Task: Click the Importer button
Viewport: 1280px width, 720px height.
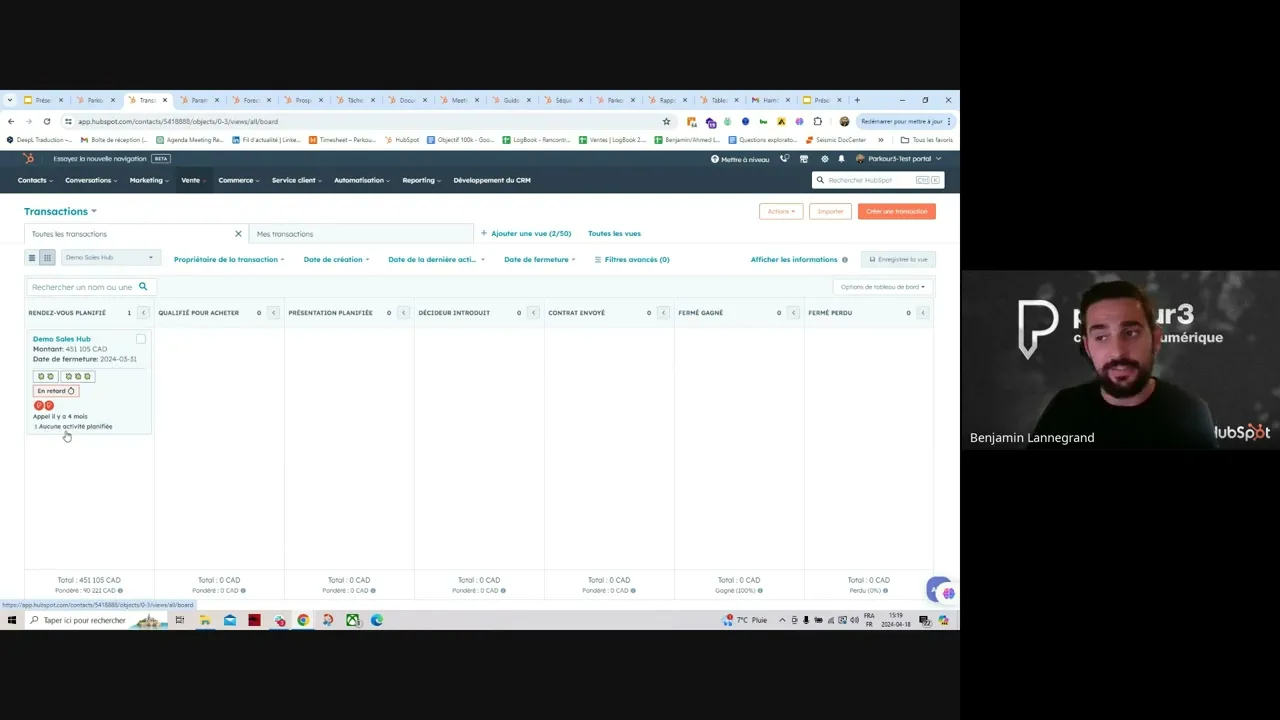Action: click(x=830, y=211)
